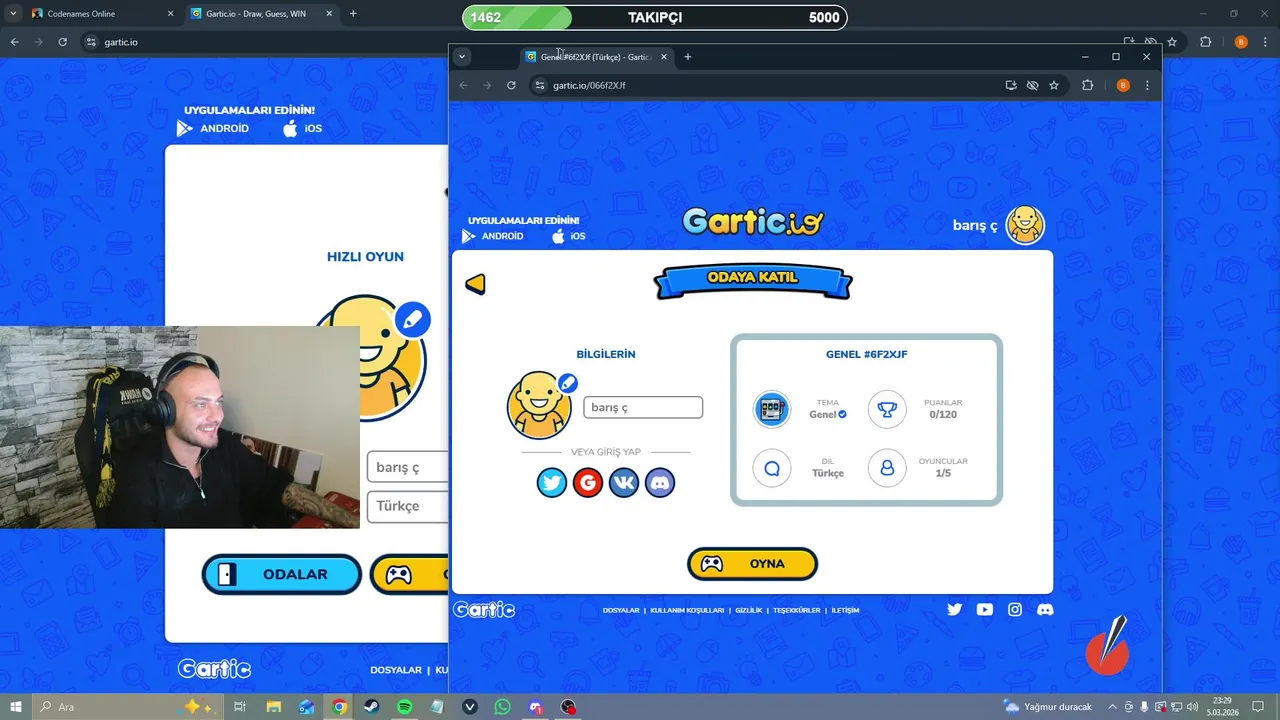Open iOS app link in the back window

tap(302, 128)
